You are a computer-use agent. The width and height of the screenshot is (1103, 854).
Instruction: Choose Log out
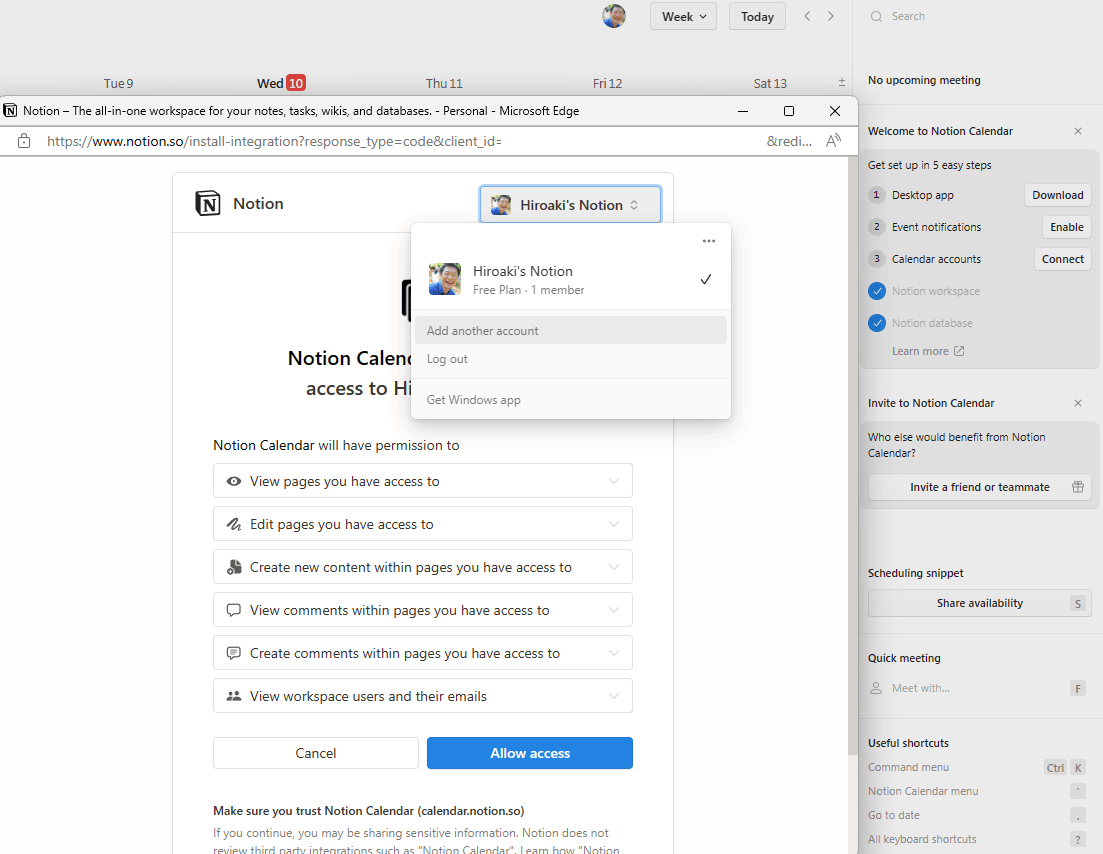click(x=570, y=359)
